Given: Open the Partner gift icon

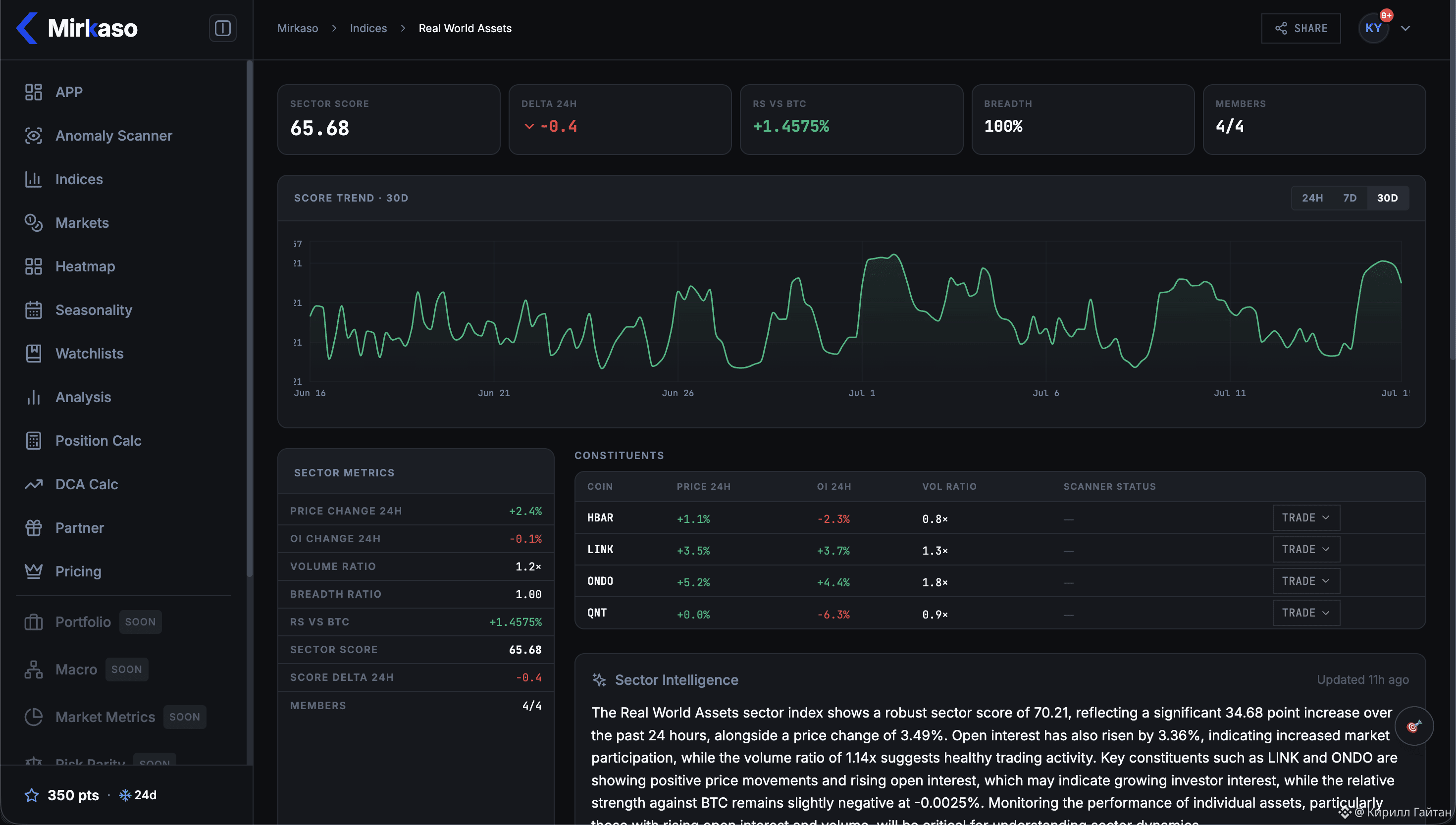Looking at the screenshot, I should point(33,527).
